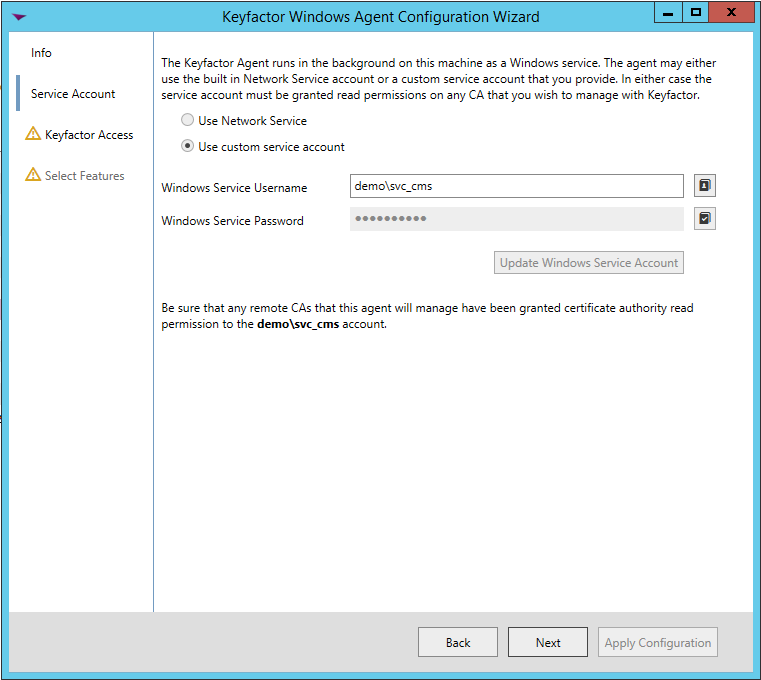Maximize the wizard window
The height and width of the screenshot is (680, 761).
click(x=695, y=12)
